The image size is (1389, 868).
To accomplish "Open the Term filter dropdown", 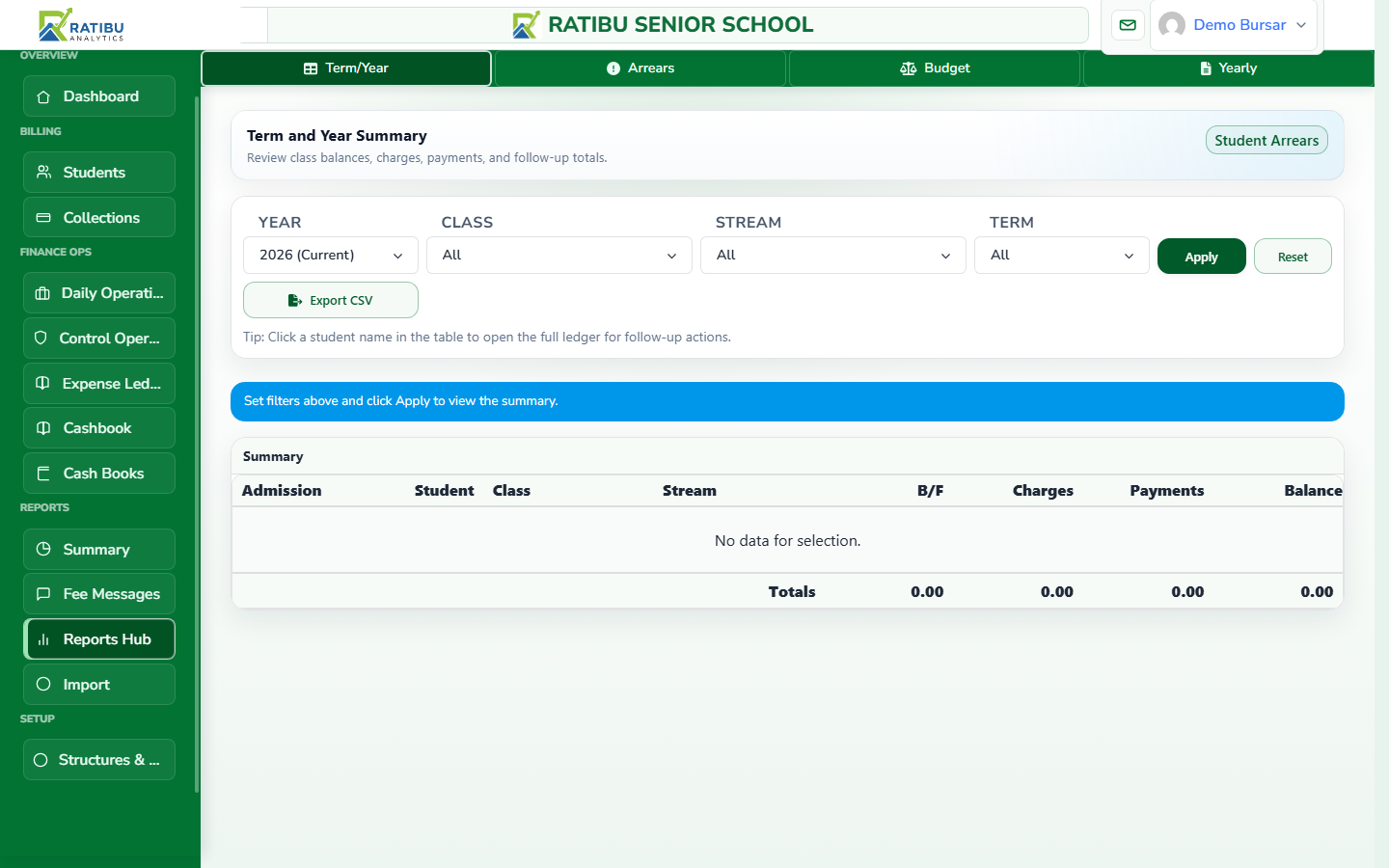I will pyautogui.click(x=1062, y=256).
